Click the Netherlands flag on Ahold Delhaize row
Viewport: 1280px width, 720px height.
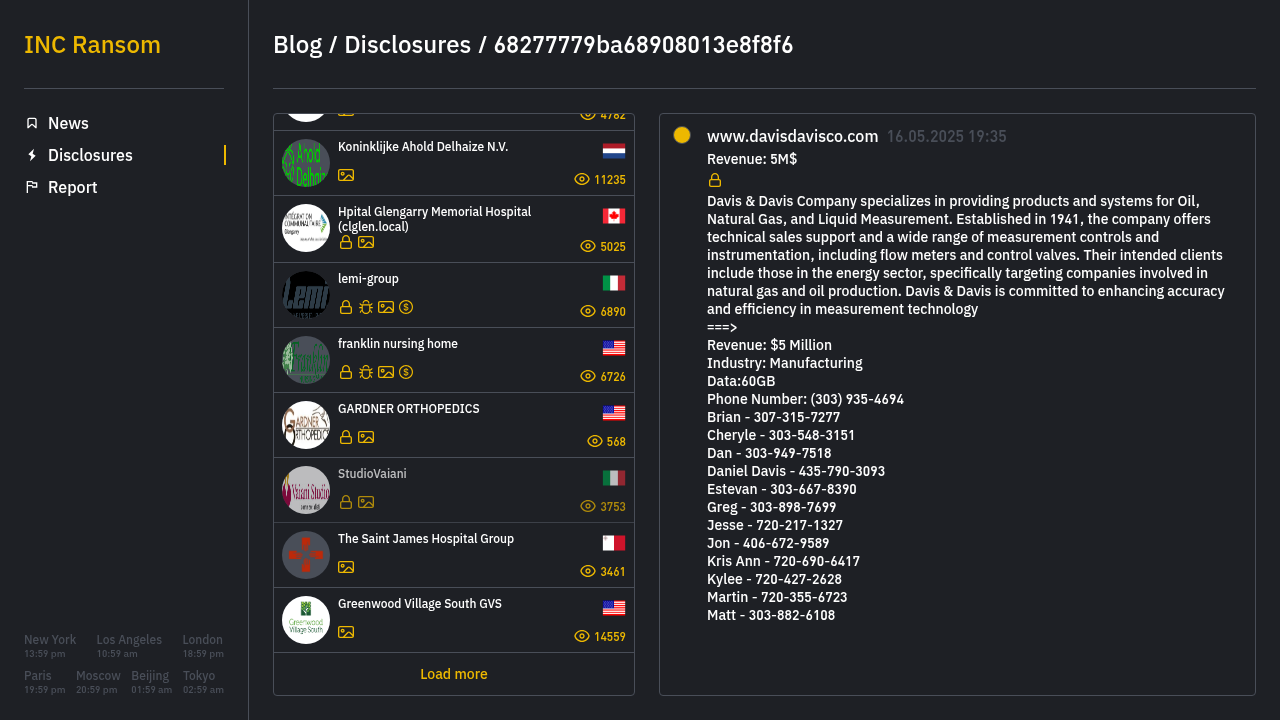tap(614, 151)
